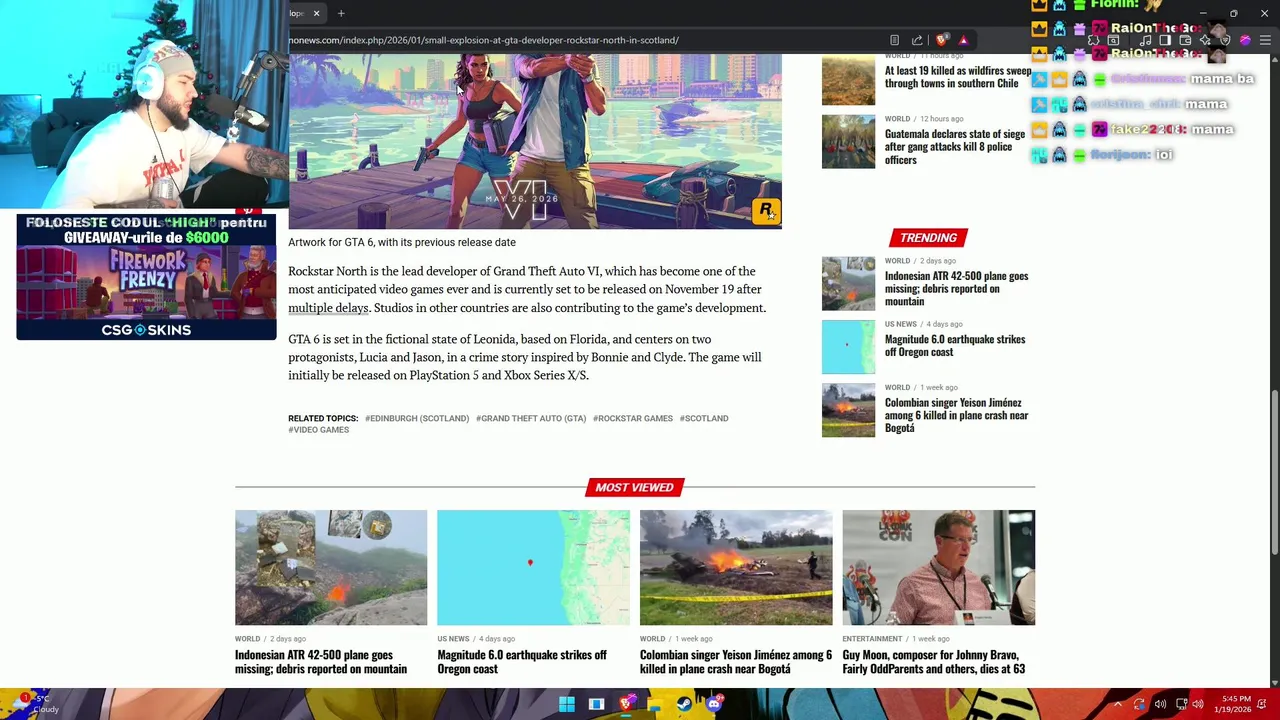The image size is (1280, 720).
Task: Open the Windows Start menu
Action: 567,704
